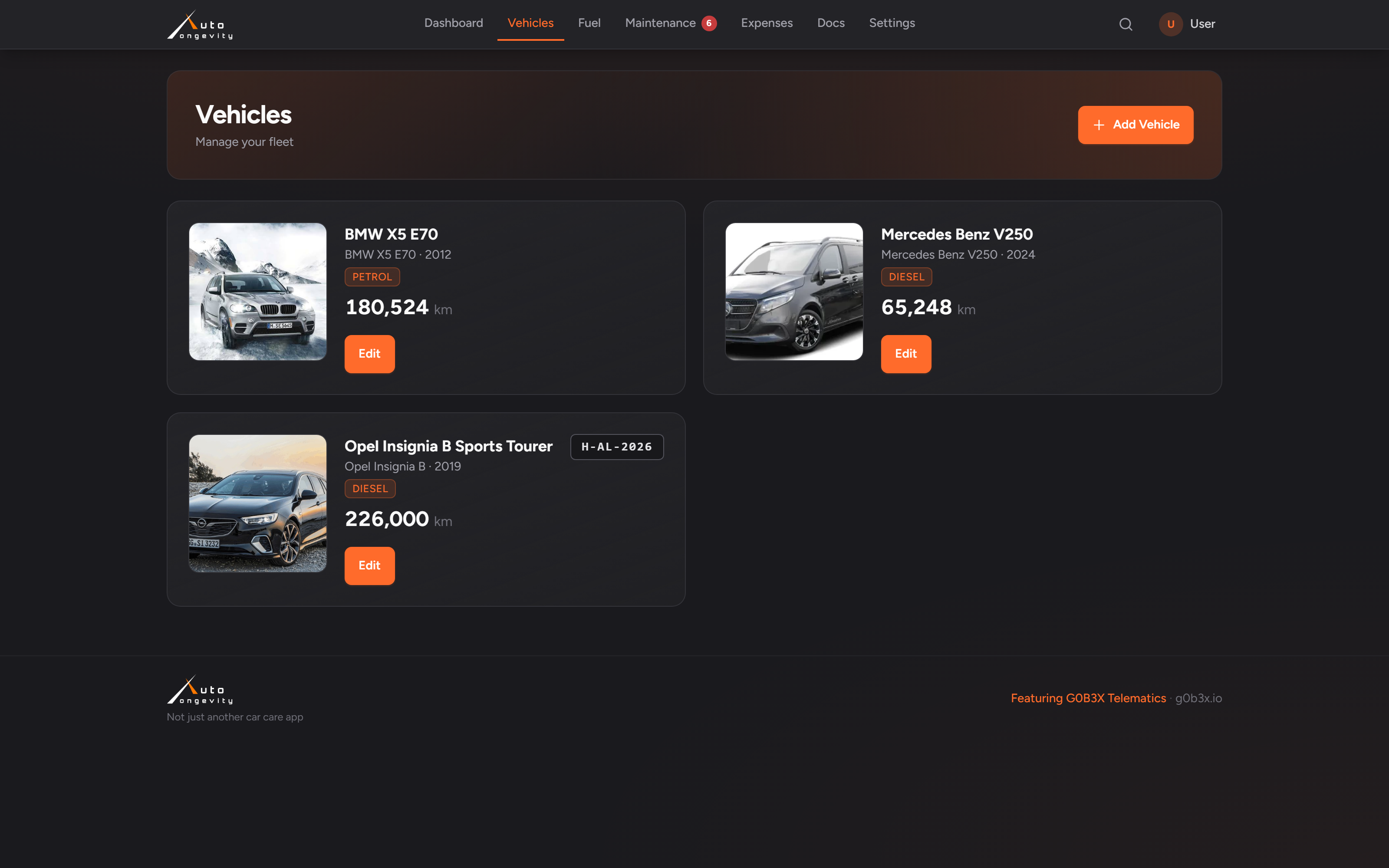Edit the Opel Insignia B Sports Tourer
The height and width of the screenshot is (868, 1389).
pos(369,566)
